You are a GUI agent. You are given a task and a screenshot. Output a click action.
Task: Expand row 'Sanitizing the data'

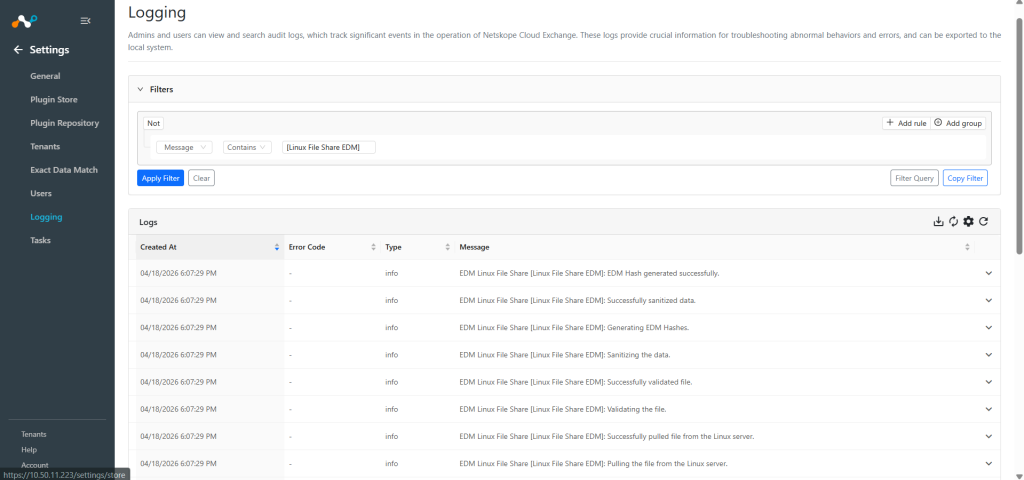point(988,355)
